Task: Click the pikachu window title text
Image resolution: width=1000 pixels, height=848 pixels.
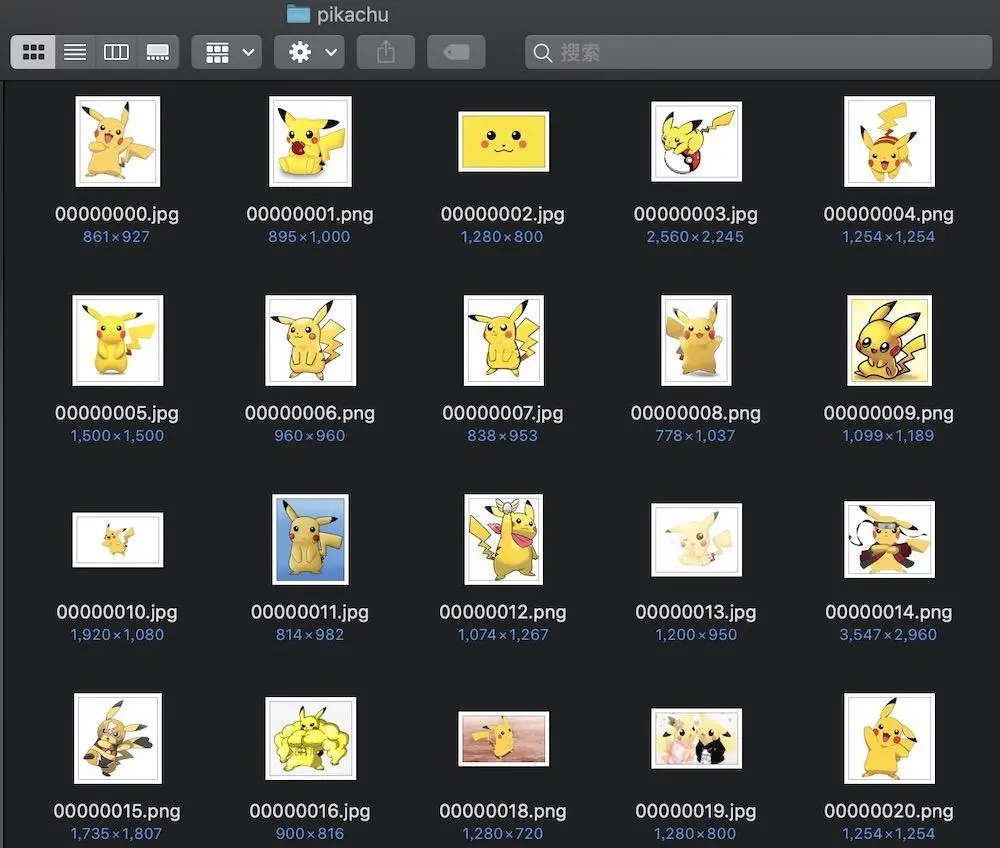Action: pyautogui.click(x=353, y=14)
